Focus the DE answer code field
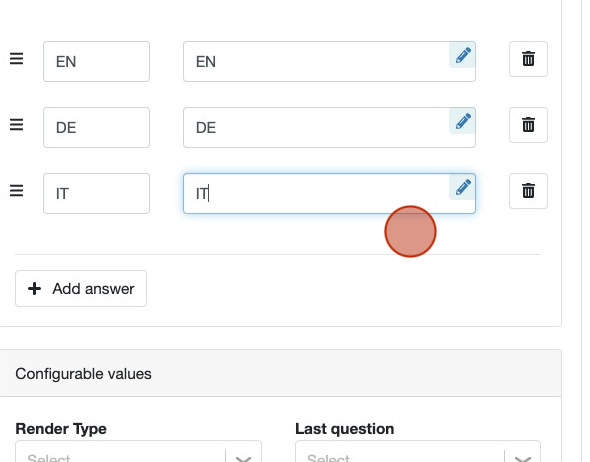Image resolution: width=590 pixels, height=462 pixels. click(96, 128)
